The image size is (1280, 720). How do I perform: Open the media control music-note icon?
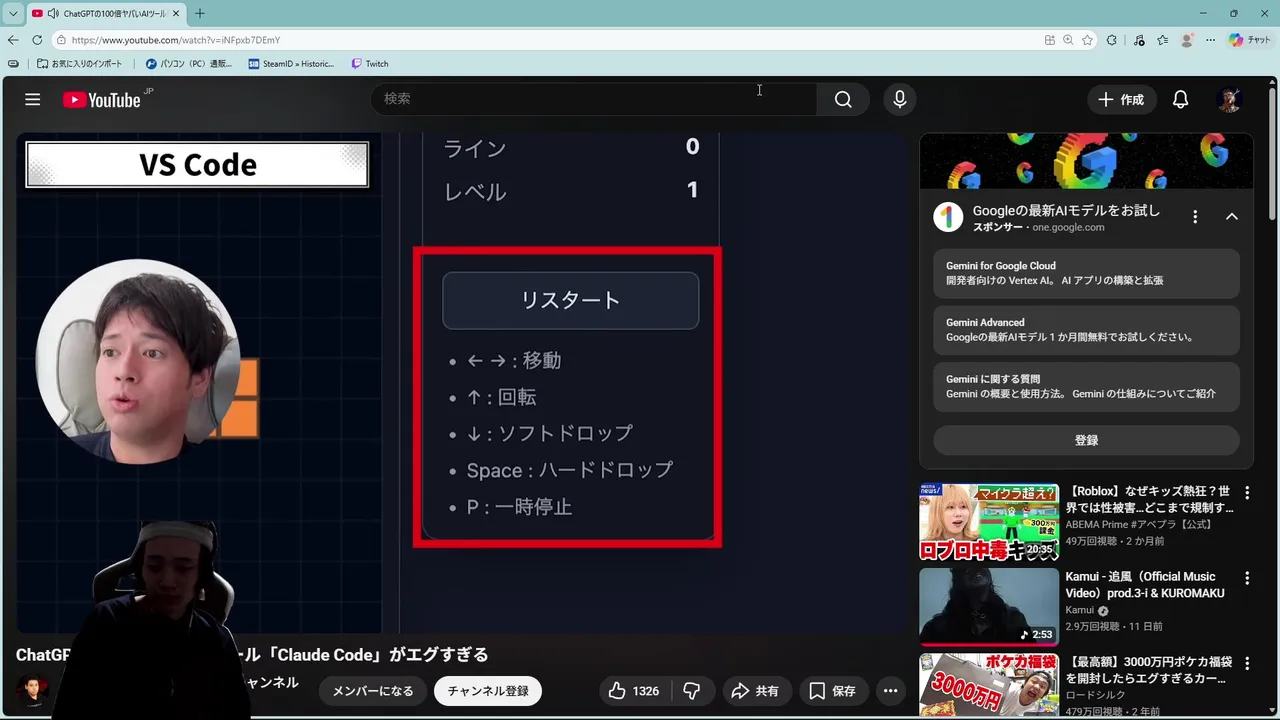(1139, 40)
